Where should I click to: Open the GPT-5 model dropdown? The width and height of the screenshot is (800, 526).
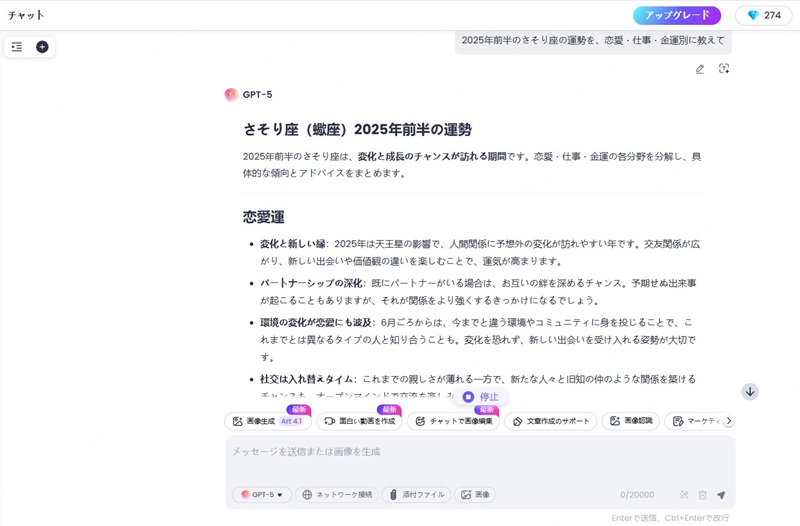pyautogui.click(x=262, y=495)
